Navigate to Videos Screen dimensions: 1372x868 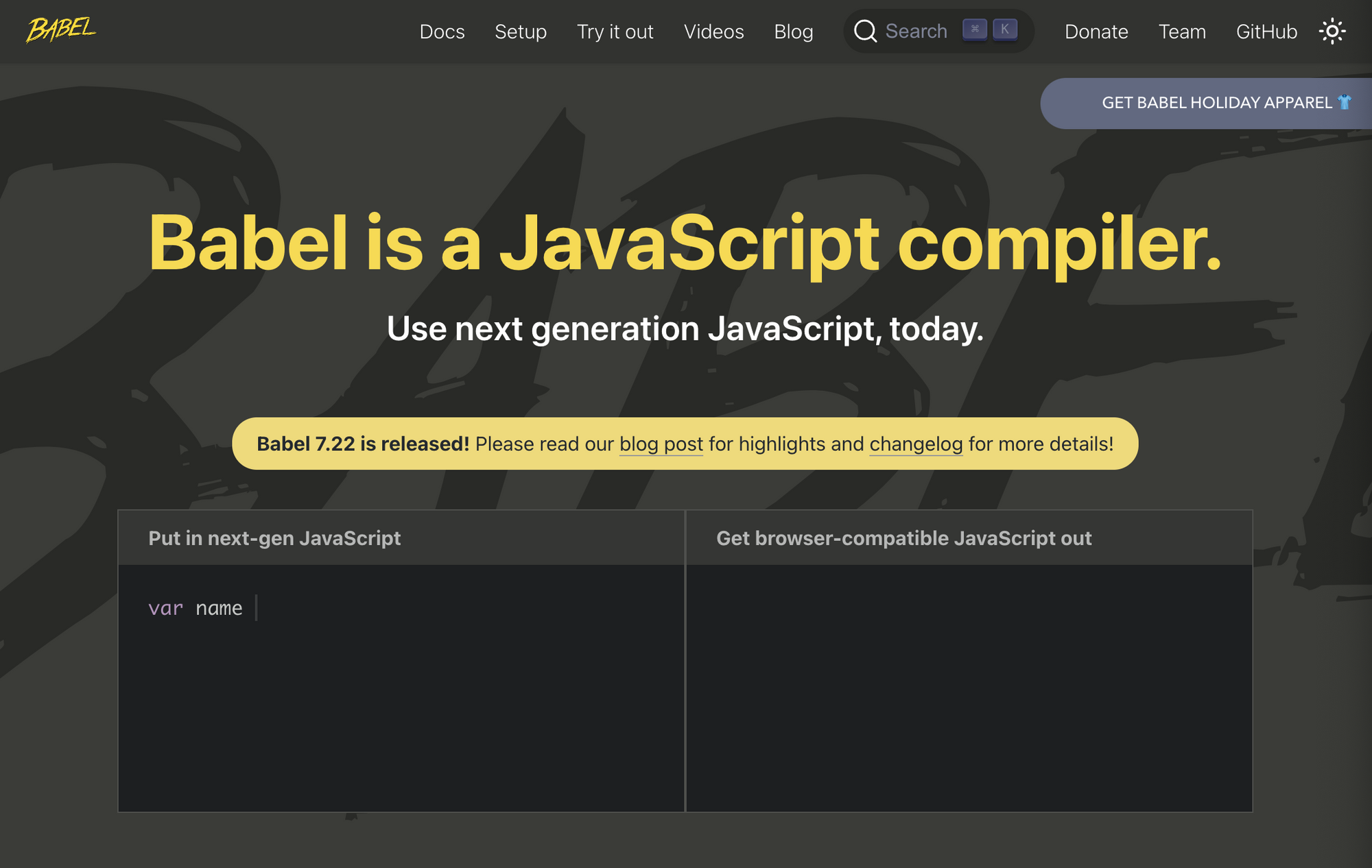(713, 32)
